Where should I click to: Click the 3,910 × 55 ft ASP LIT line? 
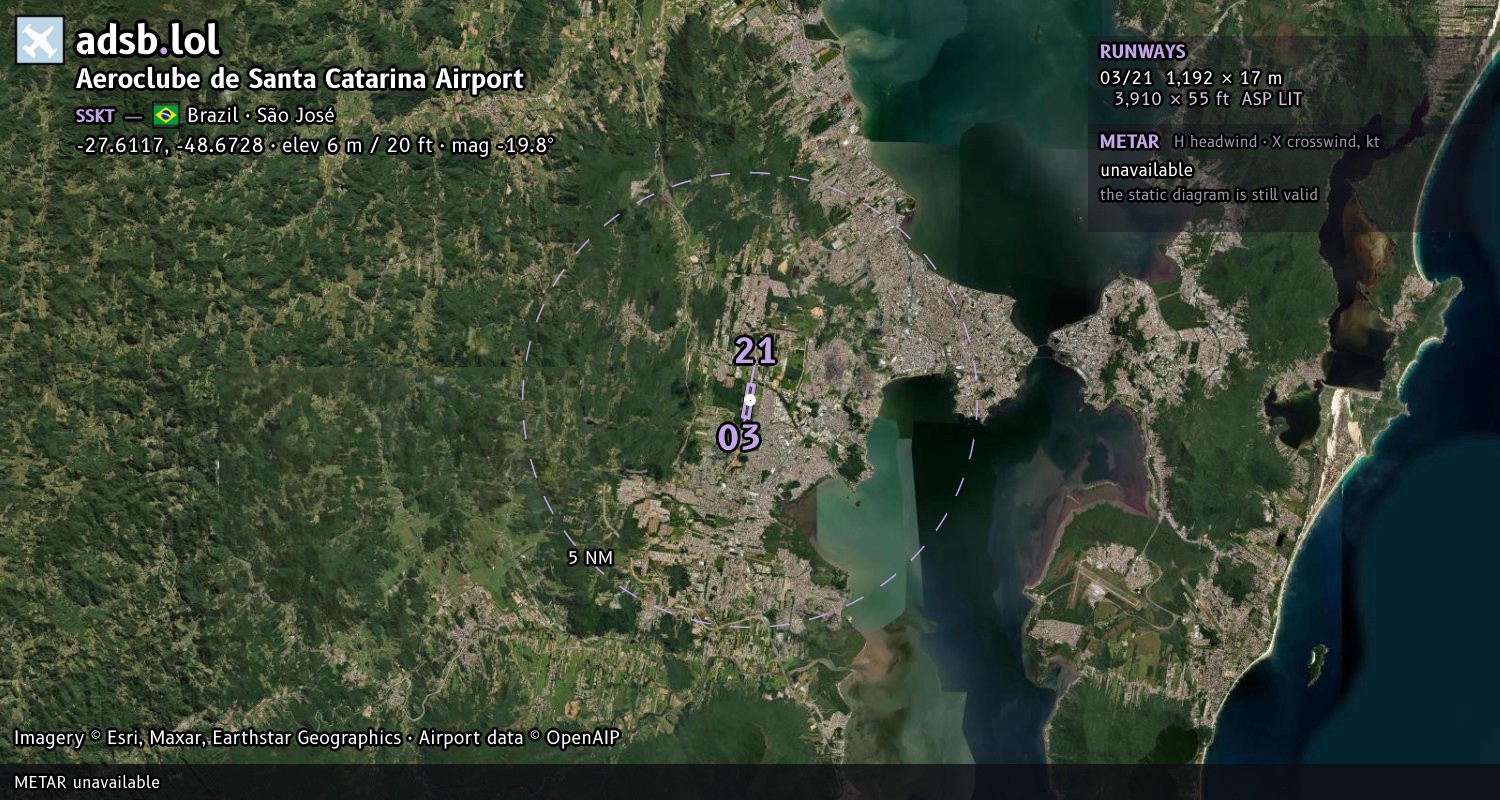1208,99
